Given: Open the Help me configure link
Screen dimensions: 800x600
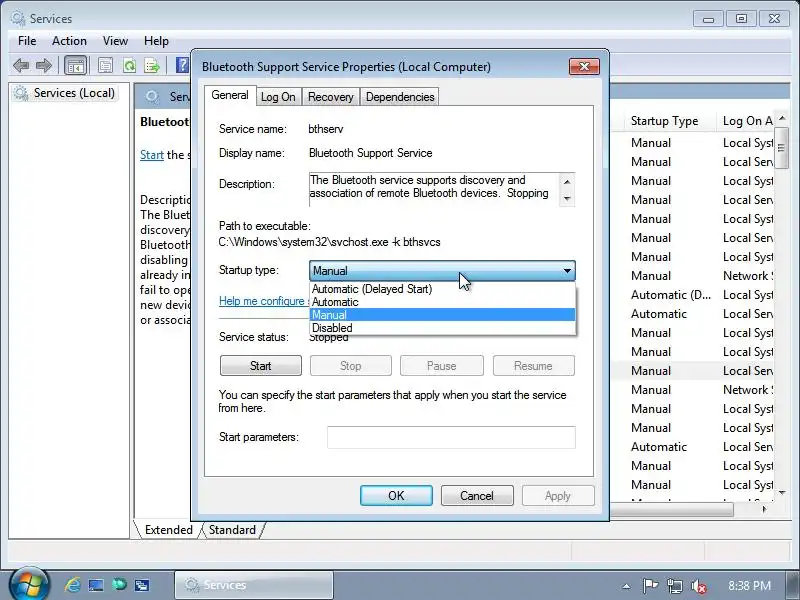Looking at the screenshot, I should click(x=264, y=301).
